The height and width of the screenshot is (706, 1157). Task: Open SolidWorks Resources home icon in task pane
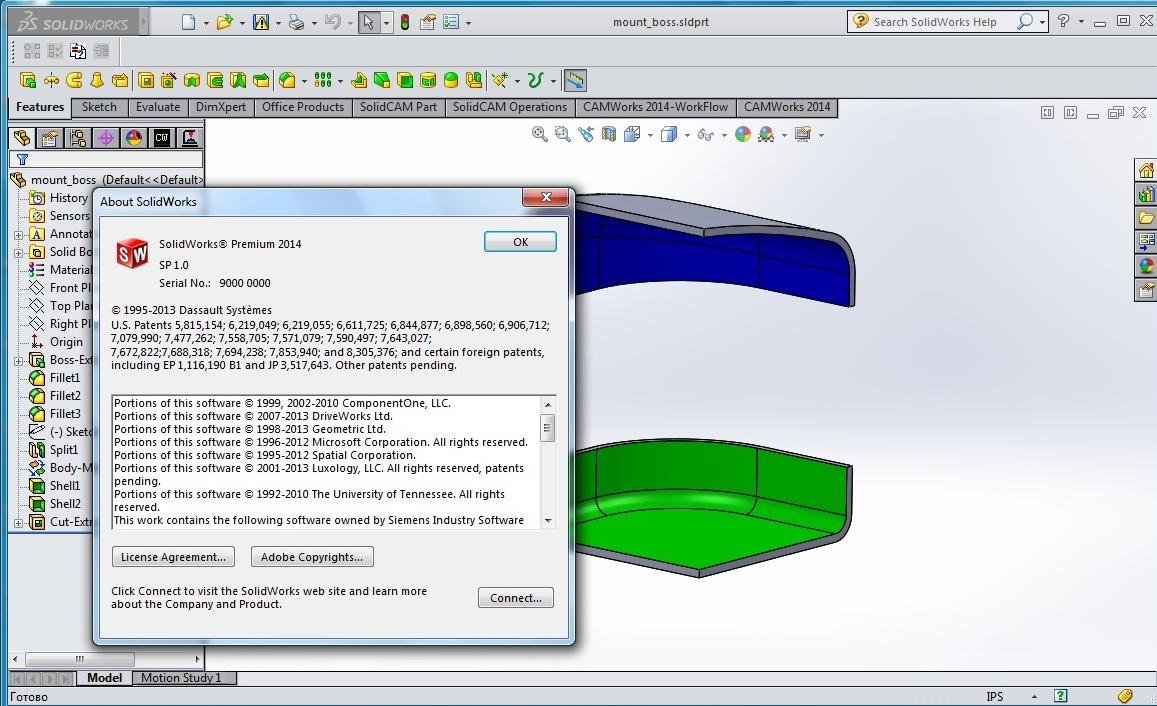[x=1146, y=170]
